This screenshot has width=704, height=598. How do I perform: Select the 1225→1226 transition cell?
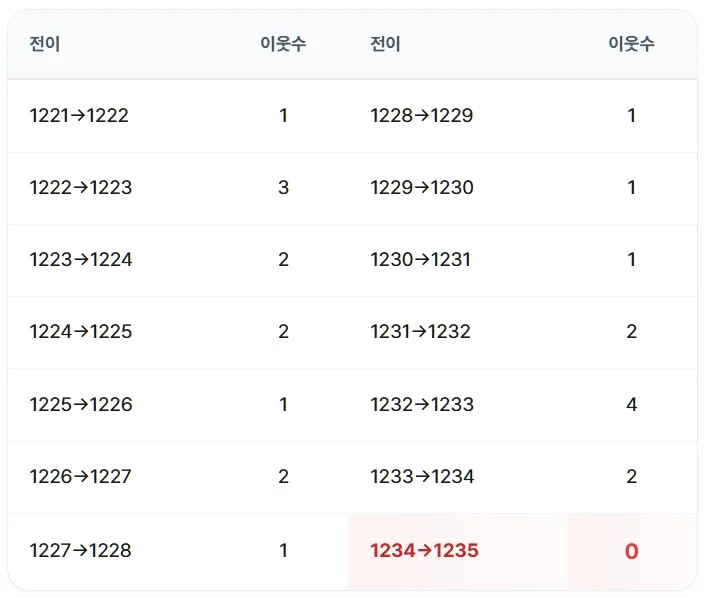point(81,405)
